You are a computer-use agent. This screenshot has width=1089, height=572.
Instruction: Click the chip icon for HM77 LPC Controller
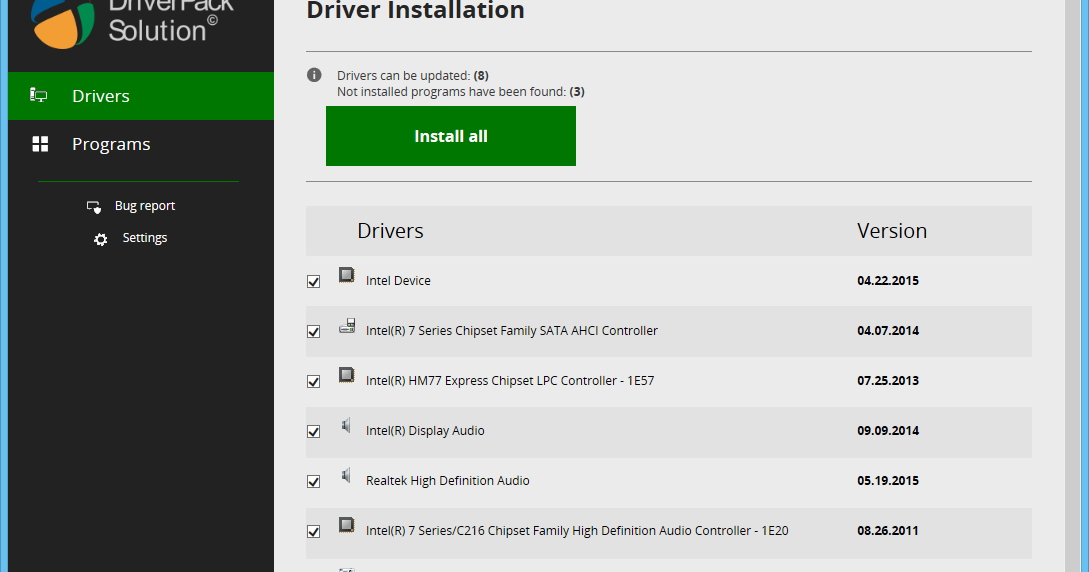(x=347, y=376)
